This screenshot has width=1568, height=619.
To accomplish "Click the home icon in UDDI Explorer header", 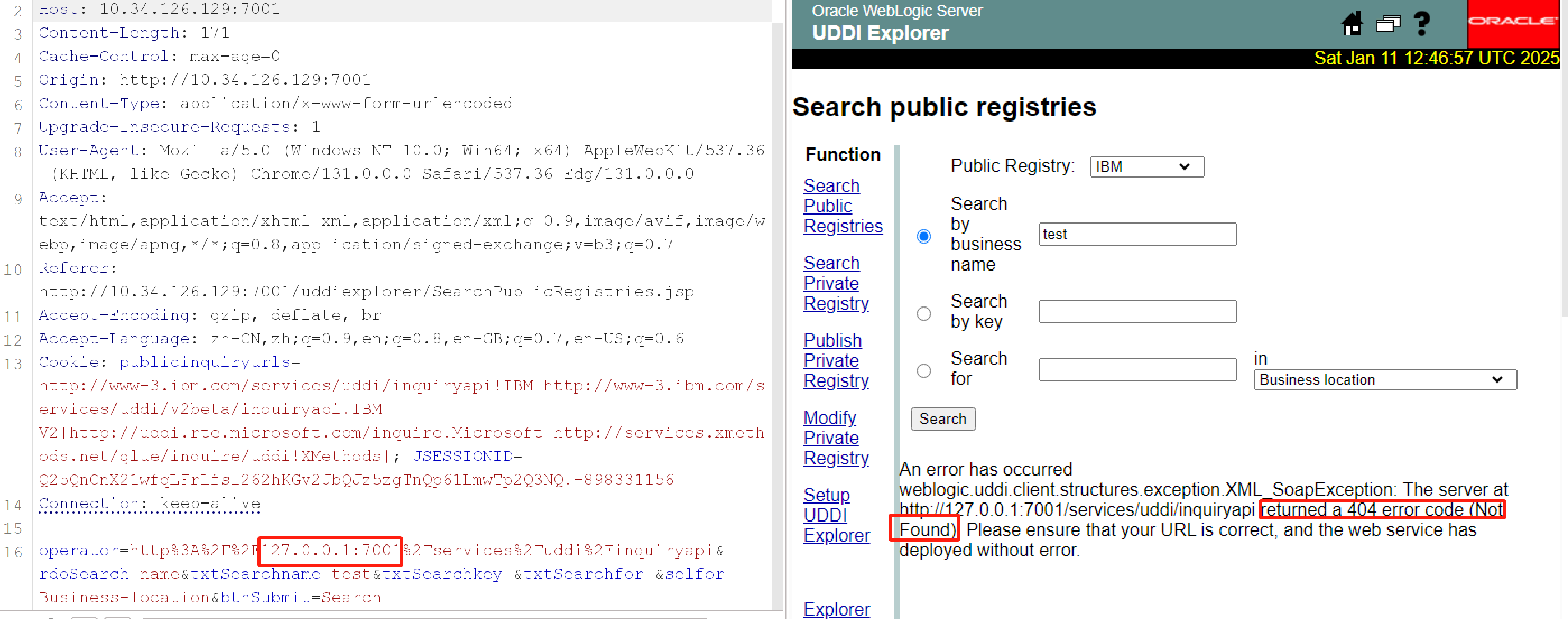I will pos(1352,24).
